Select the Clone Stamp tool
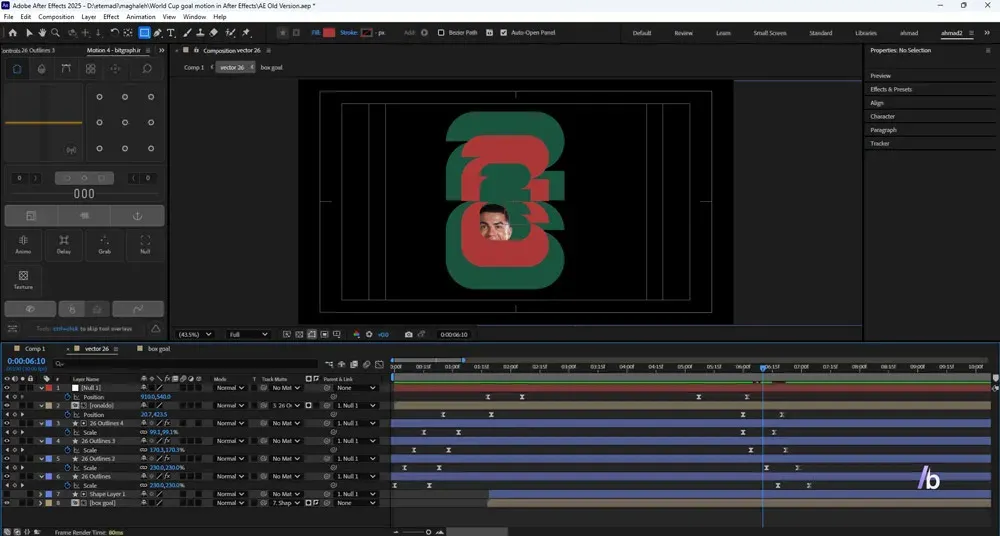The image size is (1000, 536). coord(200,33)
